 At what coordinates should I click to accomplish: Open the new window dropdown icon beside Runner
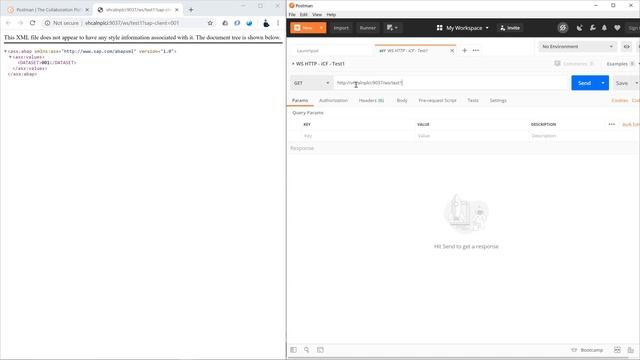[392, 28]
